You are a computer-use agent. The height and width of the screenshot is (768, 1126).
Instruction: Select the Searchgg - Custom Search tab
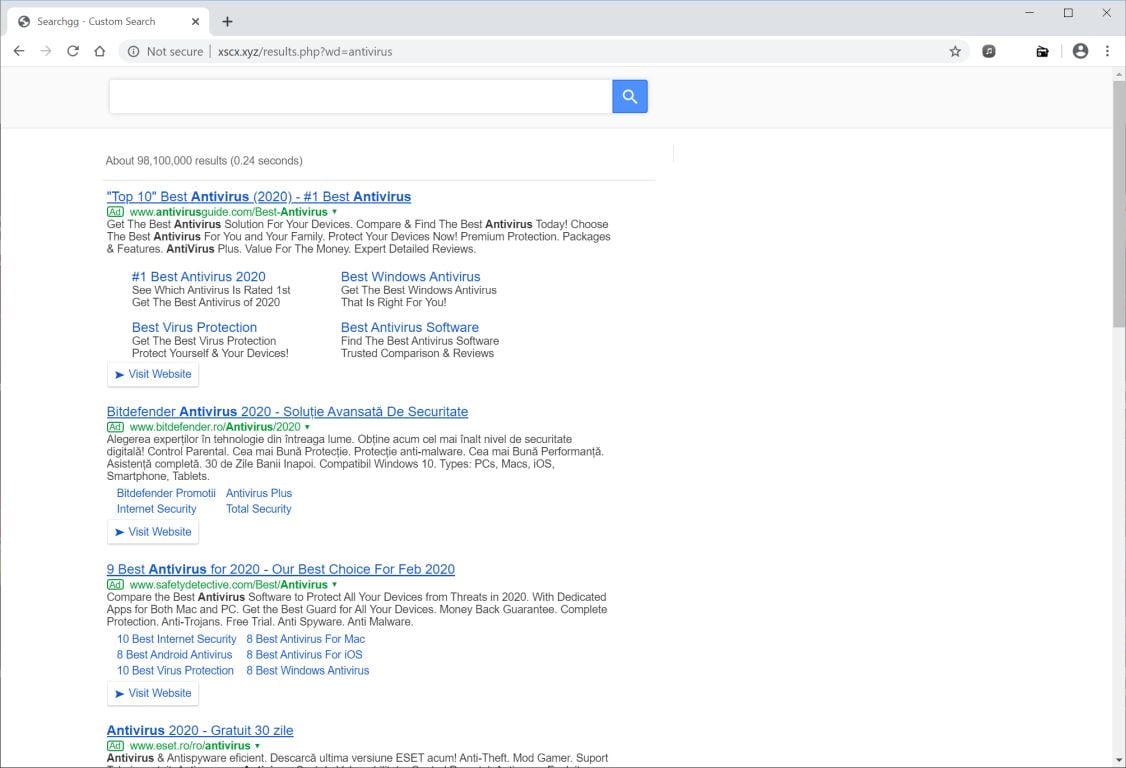(x=108, y=22)
